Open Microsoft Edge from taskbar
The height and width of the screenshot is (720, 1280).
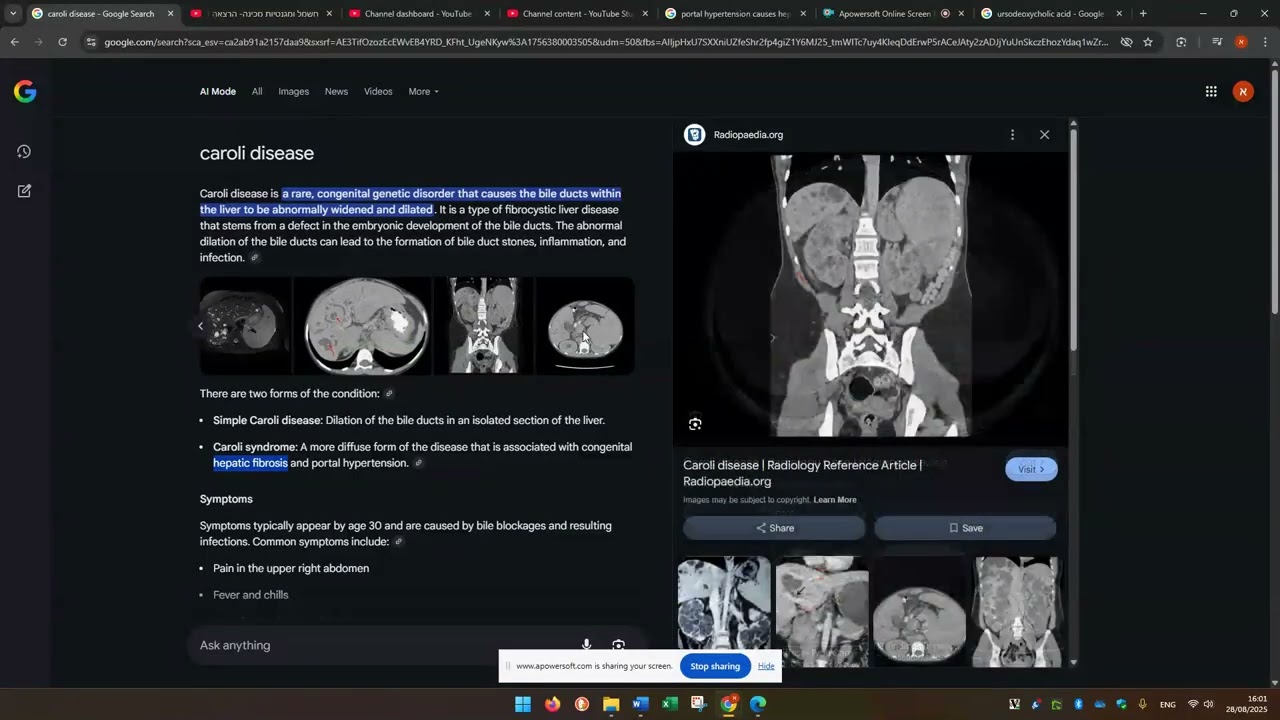pyautogui.click(x=758, y=704)
